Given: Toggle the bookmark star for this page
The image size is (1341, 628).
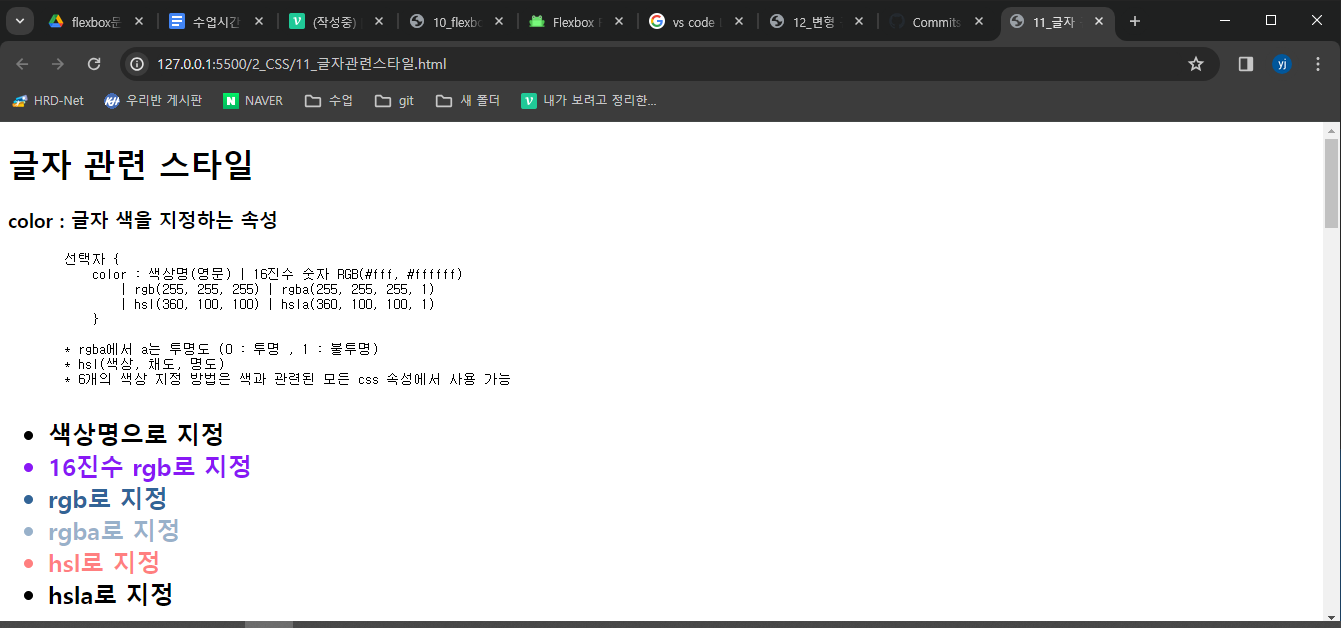Looking at the screenshot, I should click(1196, 61).
